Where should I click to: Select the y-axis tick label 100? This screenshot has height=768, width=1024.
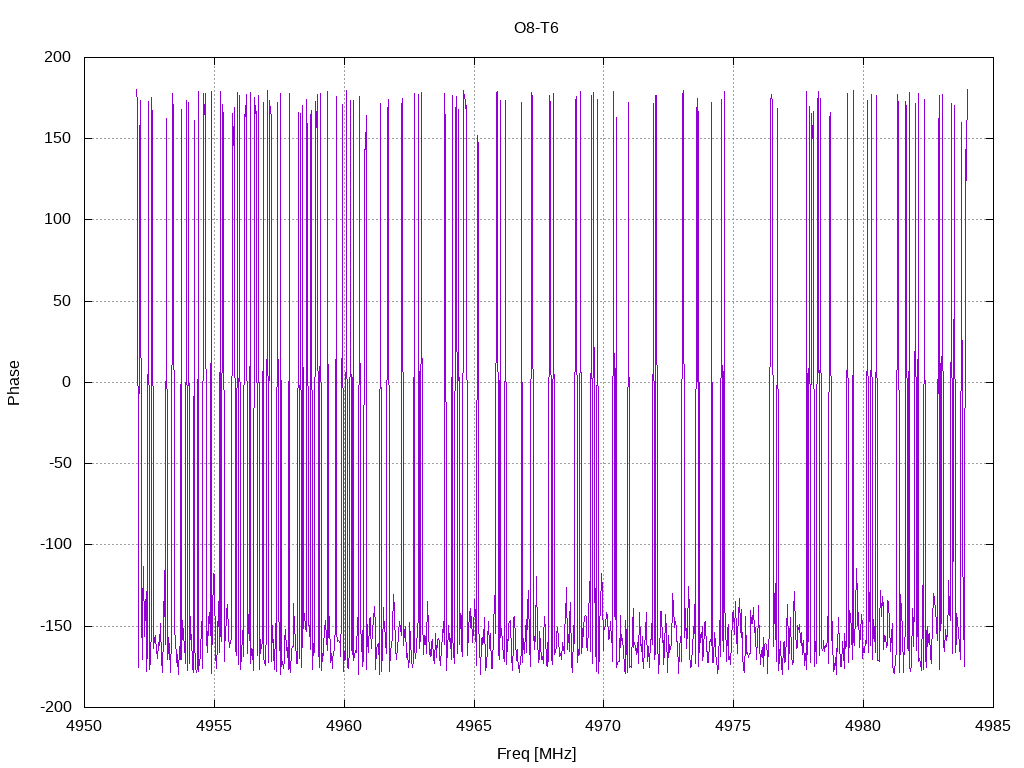tap(57, 219)
